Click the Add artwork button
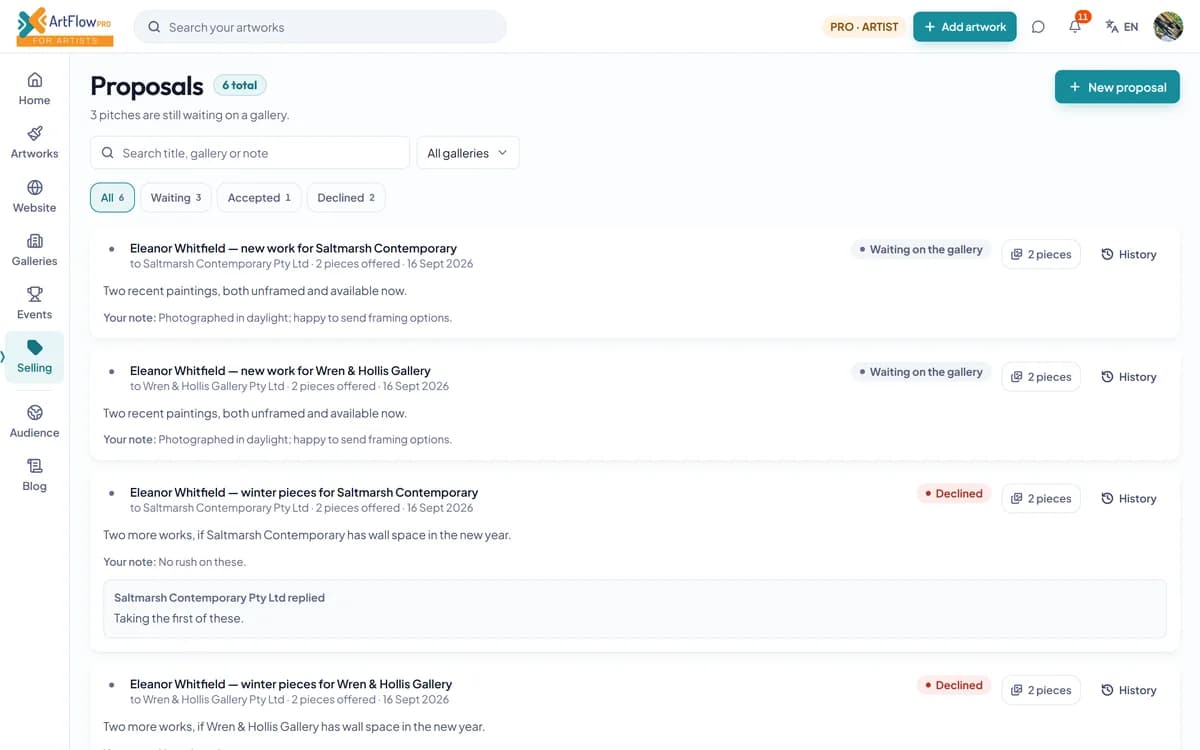The image size is (1200, 750). coord(965,27)
